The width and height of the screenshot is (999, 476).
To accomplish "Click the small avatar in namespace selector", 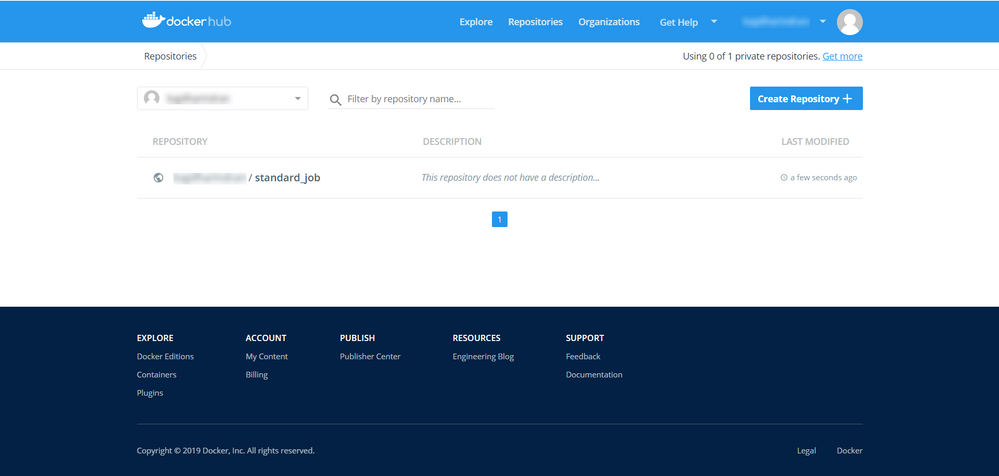I will (x=152, y=98).
